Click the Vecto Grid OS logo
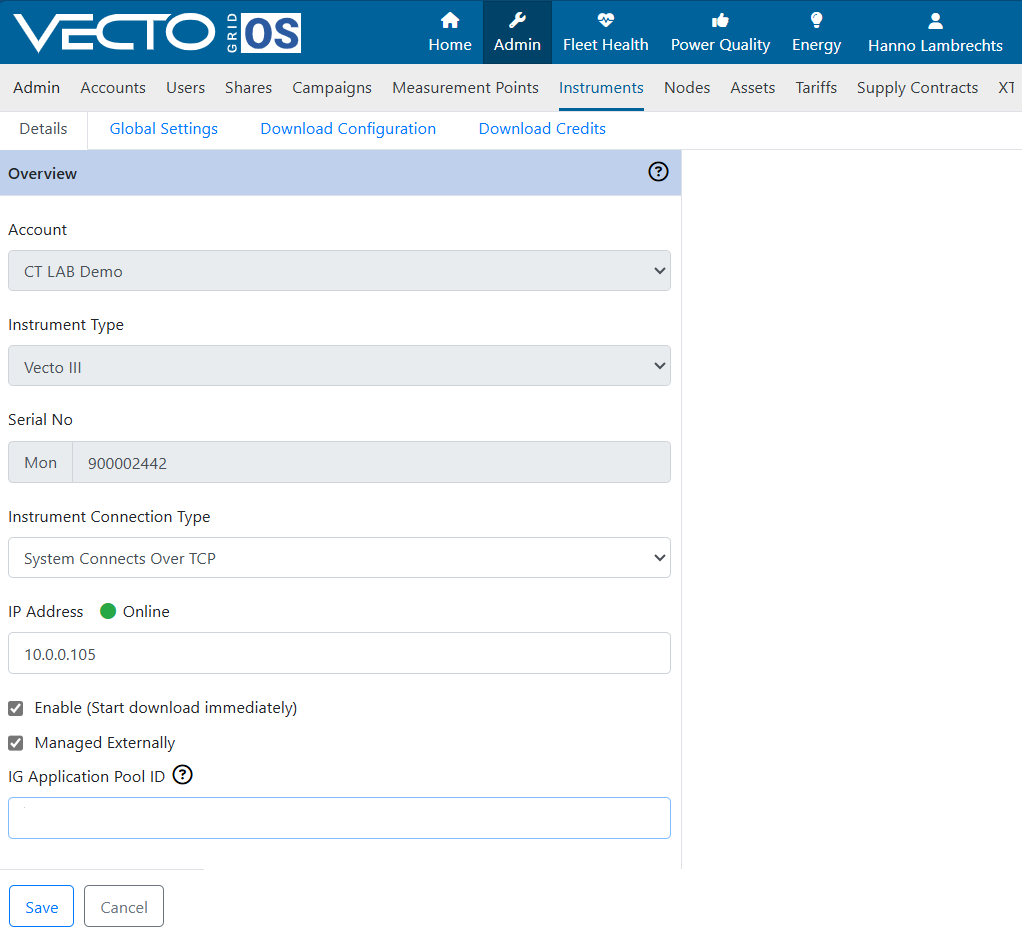This screenshot has height=936, width=1022. coord(157,32)
